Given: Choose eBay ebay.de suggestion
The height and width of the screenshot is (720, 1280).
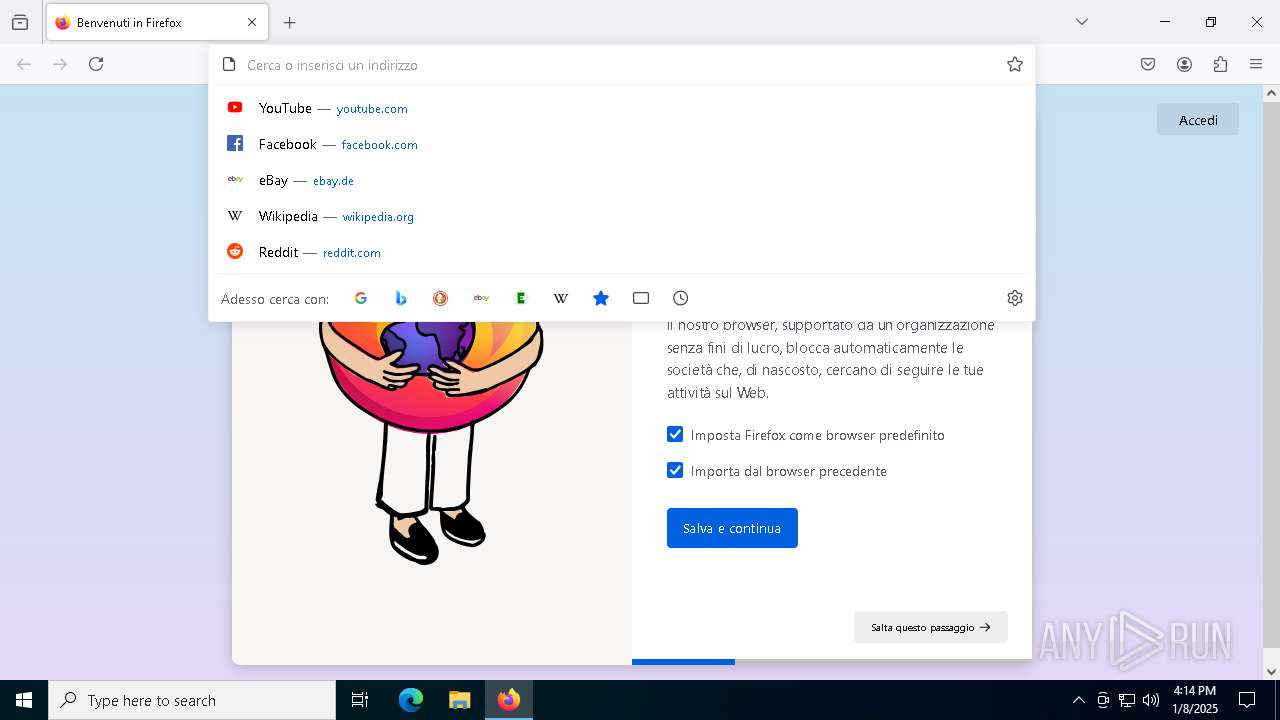Looking at the screenshot, I should pos(622,180).
